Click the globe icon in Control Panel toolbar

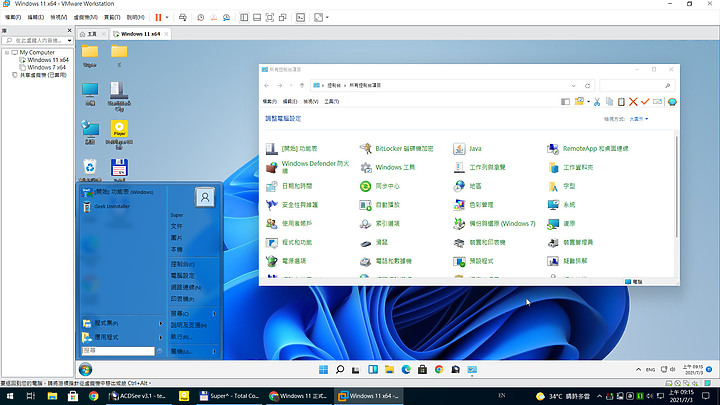672,102
